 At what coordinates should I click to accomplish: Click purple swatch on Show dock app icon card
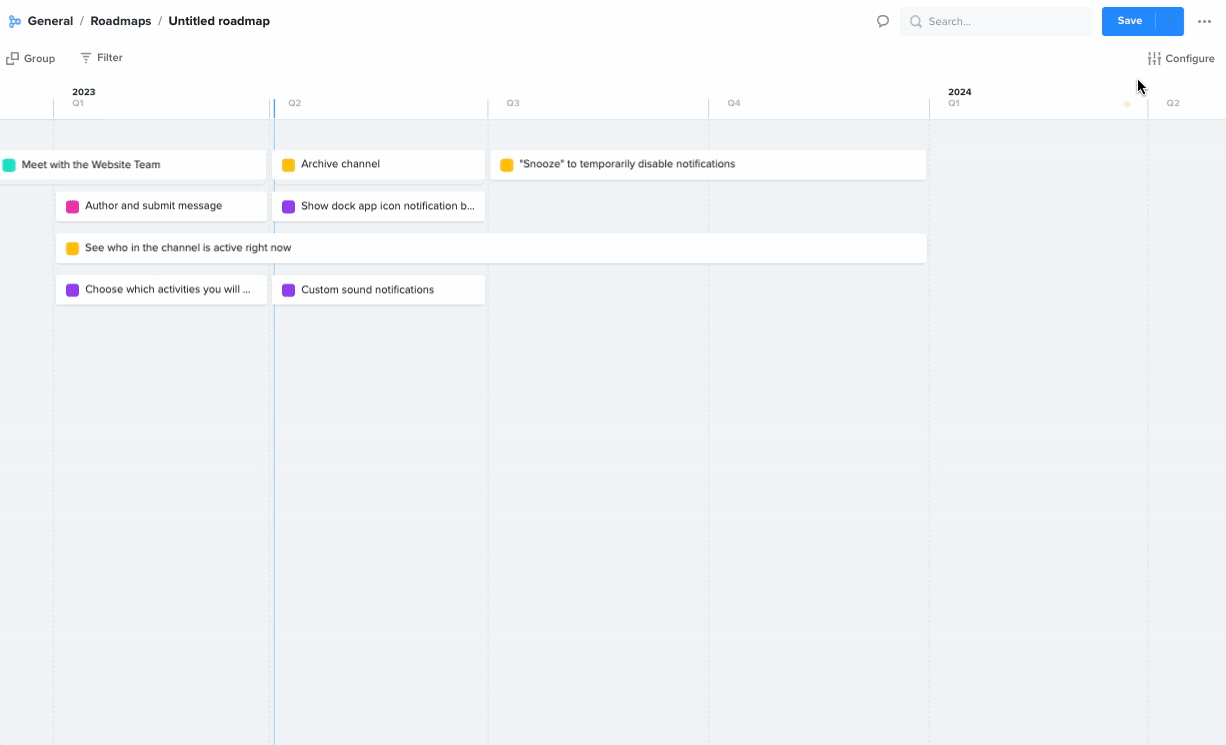[288, 207]
